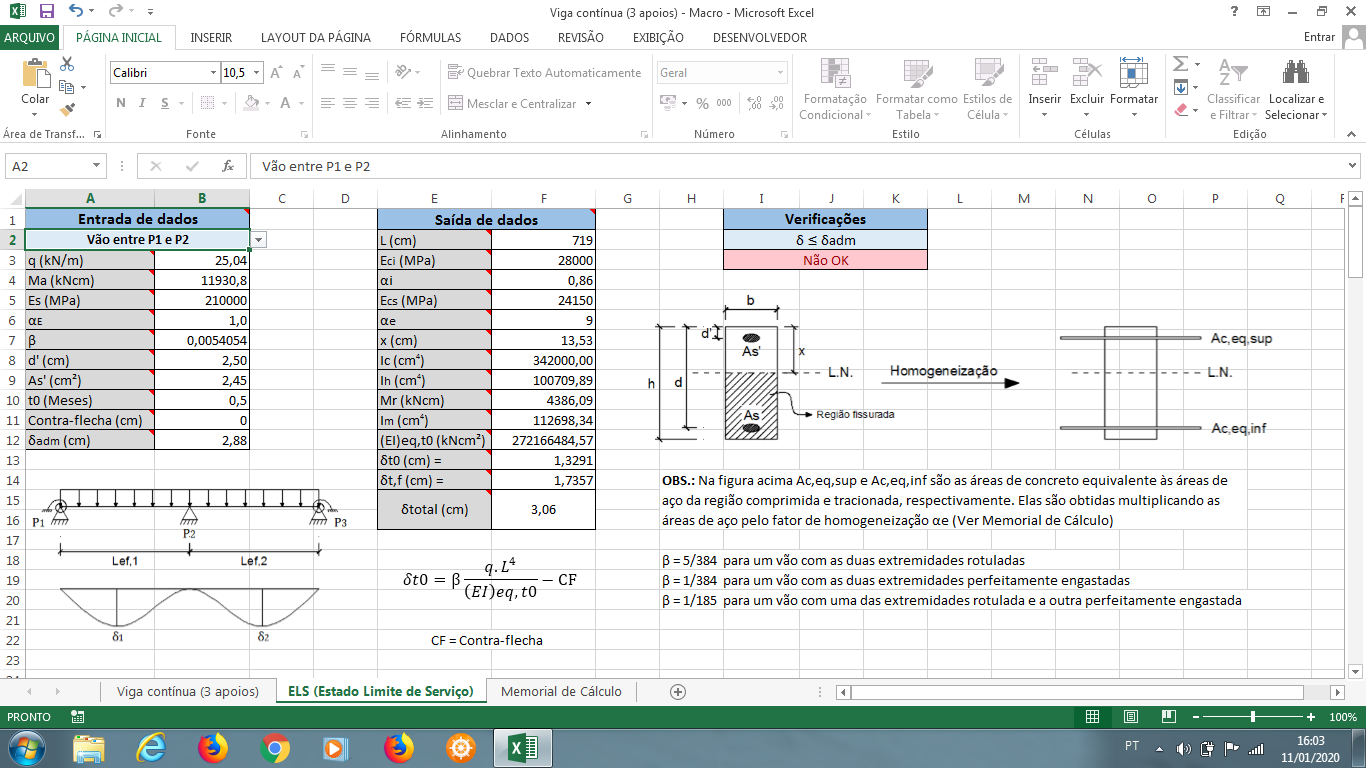Toggle underline formatting with S button
Viewport: 1366px width, 768px height.
click(x=165, y=103)
